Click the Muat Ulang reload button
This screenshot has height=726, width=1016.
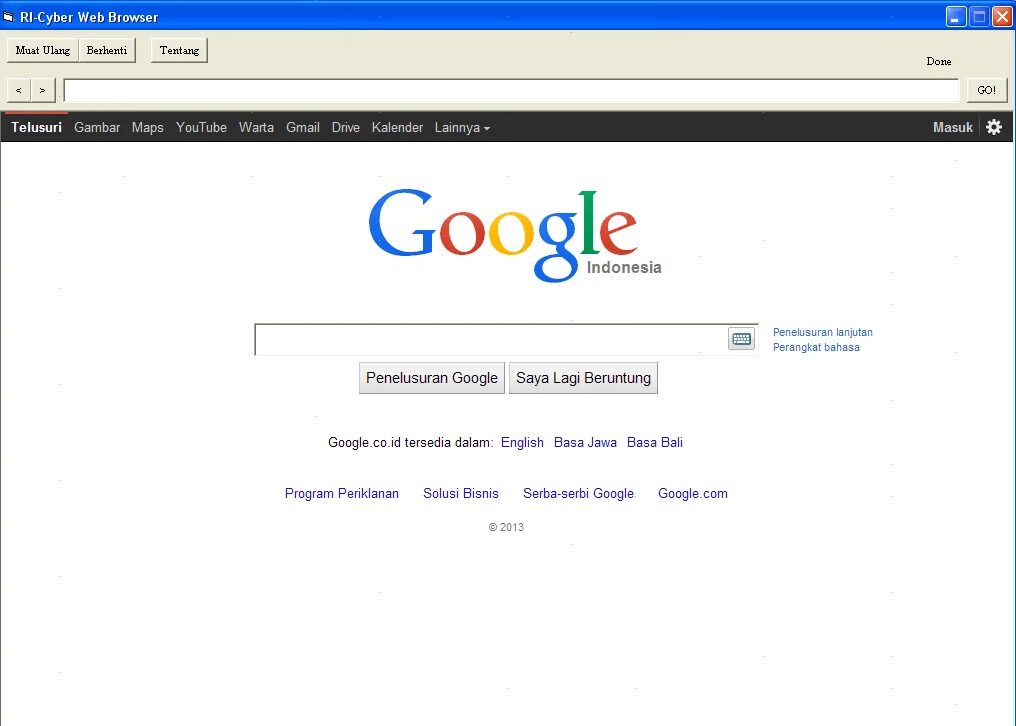(x=43, y=51)
